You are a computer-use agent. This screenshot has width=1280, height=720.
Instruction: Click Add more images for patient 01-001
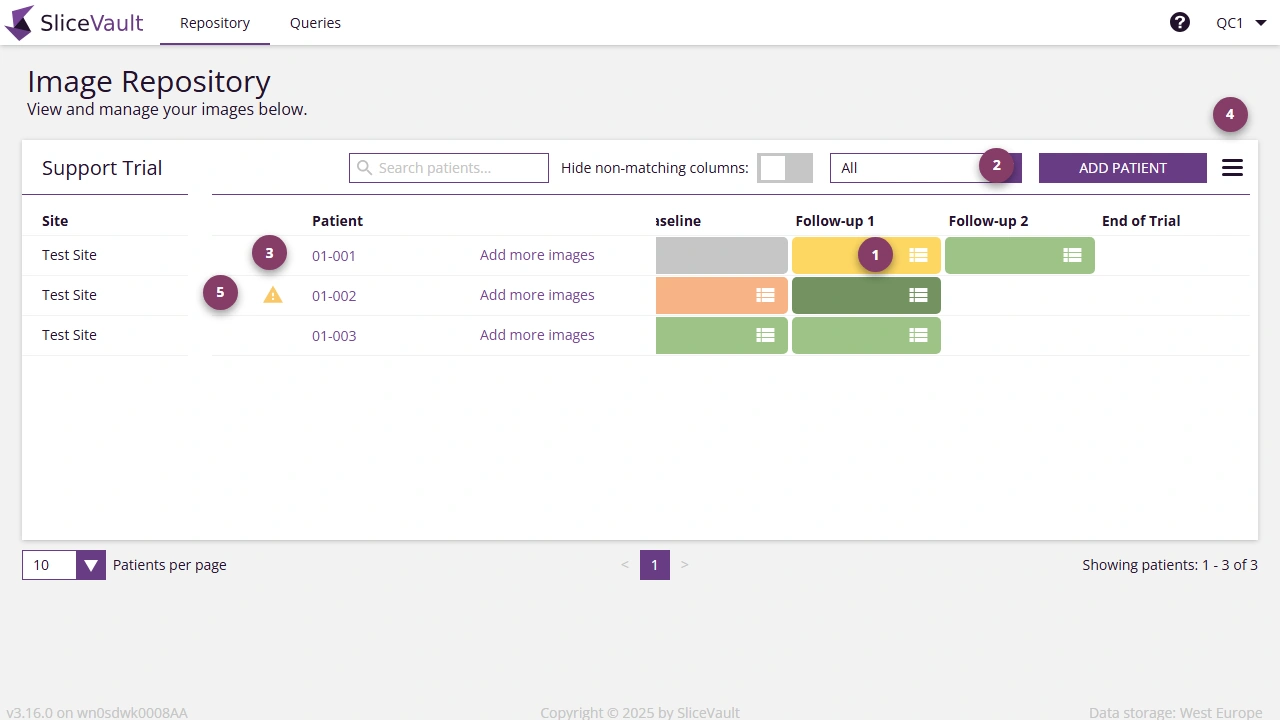click(x=537, y=255)
